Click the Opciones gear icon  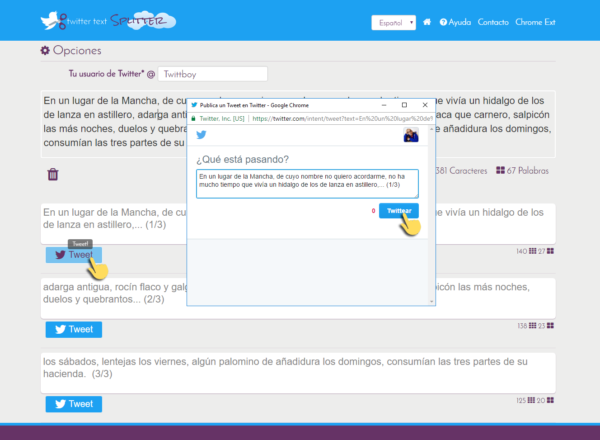click(x=45, y=50)
